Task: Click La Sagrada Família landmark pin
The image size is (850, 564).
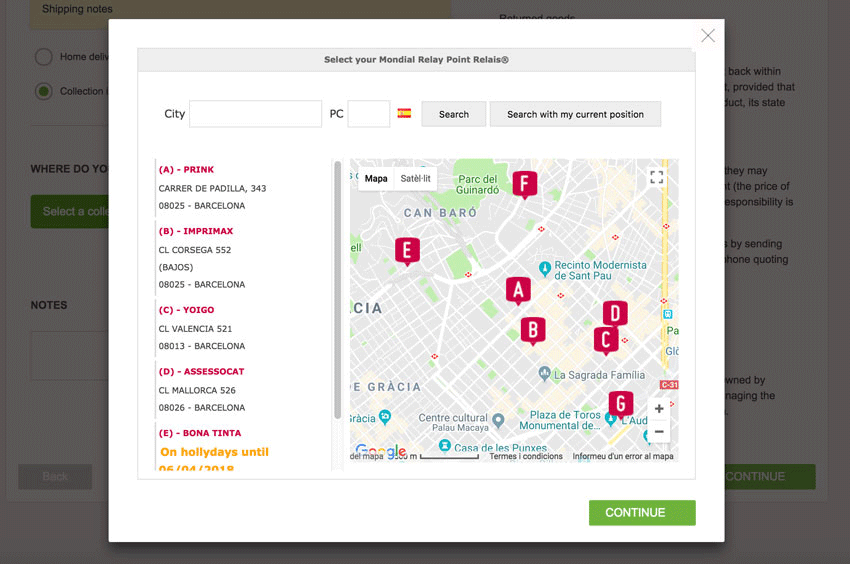Action: 545,373
